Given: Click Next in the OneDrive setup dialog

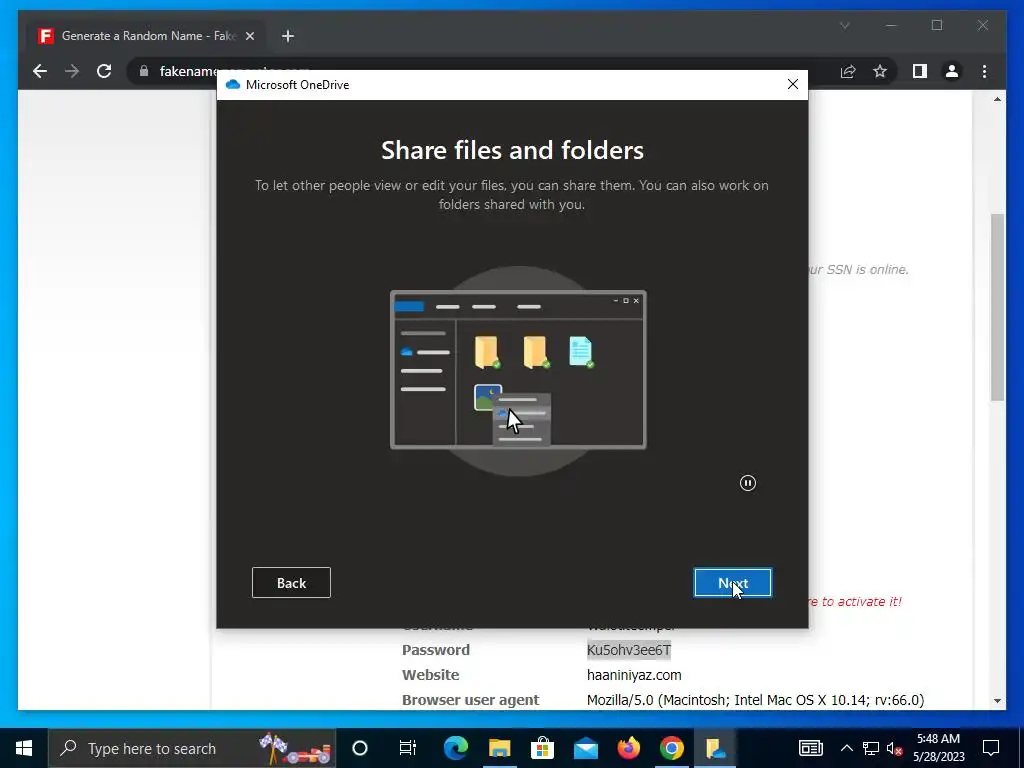Looking at the screenshot, I should click(733, 583).
